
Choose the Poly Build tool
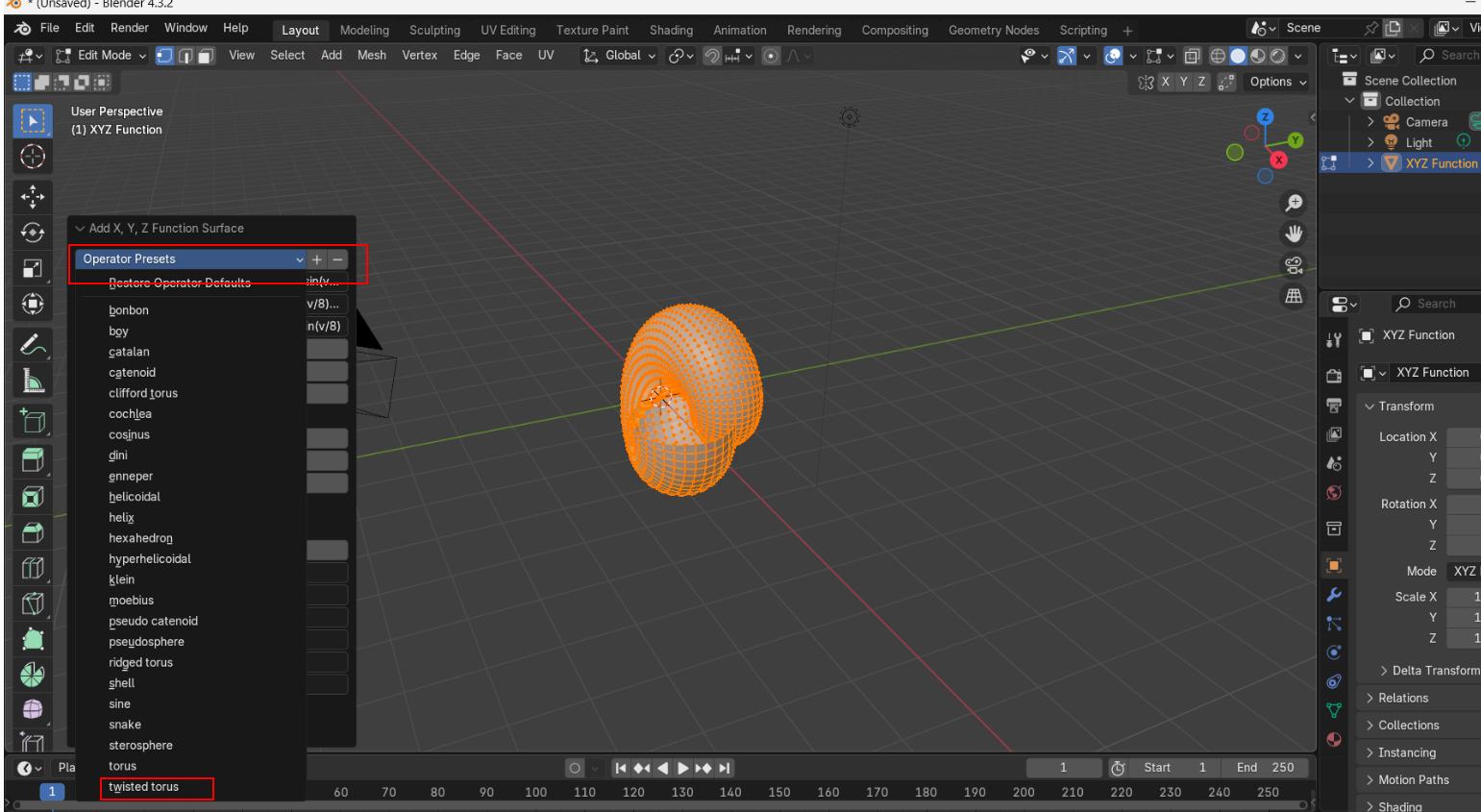[x=33, y=639]
